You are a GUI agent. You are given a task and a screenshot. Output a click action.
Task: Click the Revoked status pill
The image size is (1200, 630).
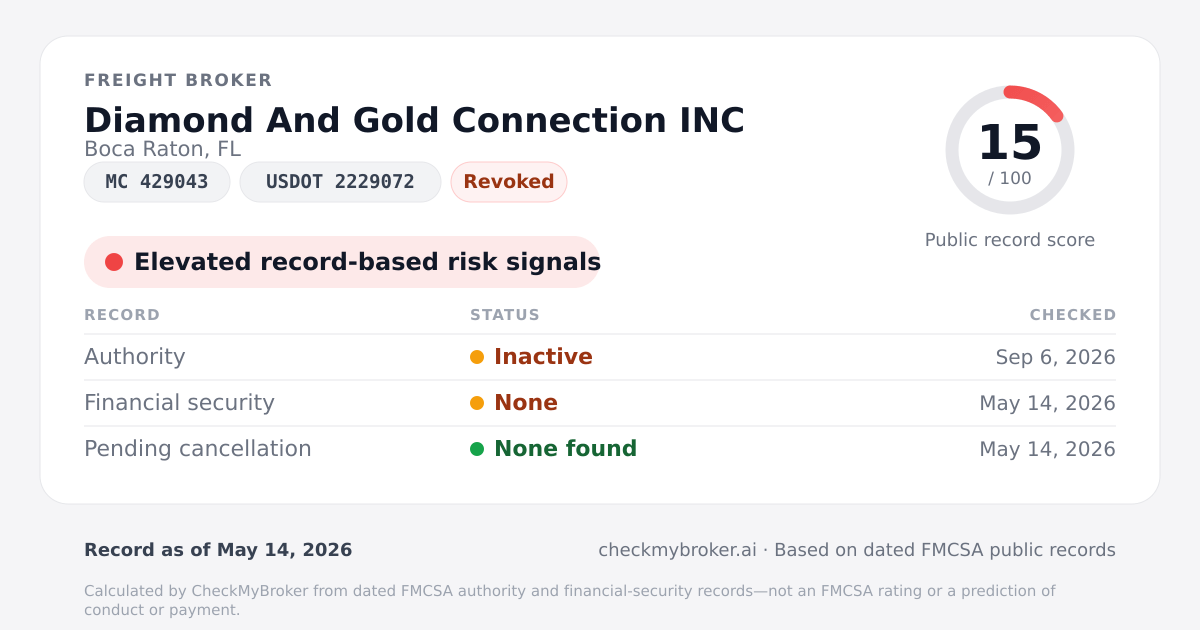click(509, 182)
